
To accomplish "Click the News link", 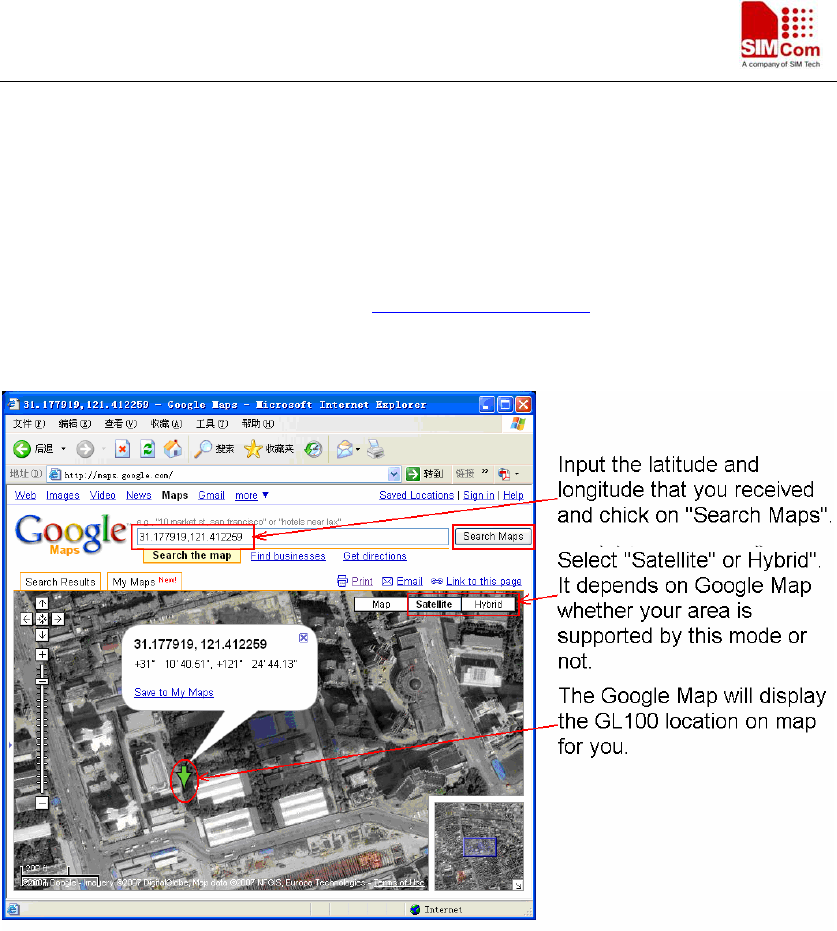I will point(139,495).
